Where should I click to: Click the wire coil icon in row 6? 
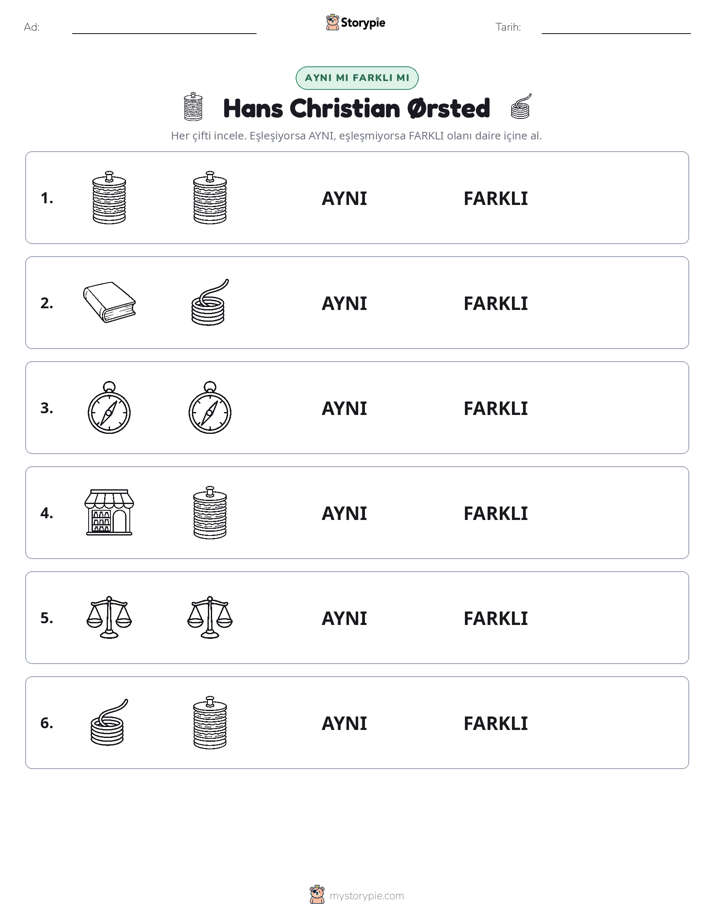point(109,722)
